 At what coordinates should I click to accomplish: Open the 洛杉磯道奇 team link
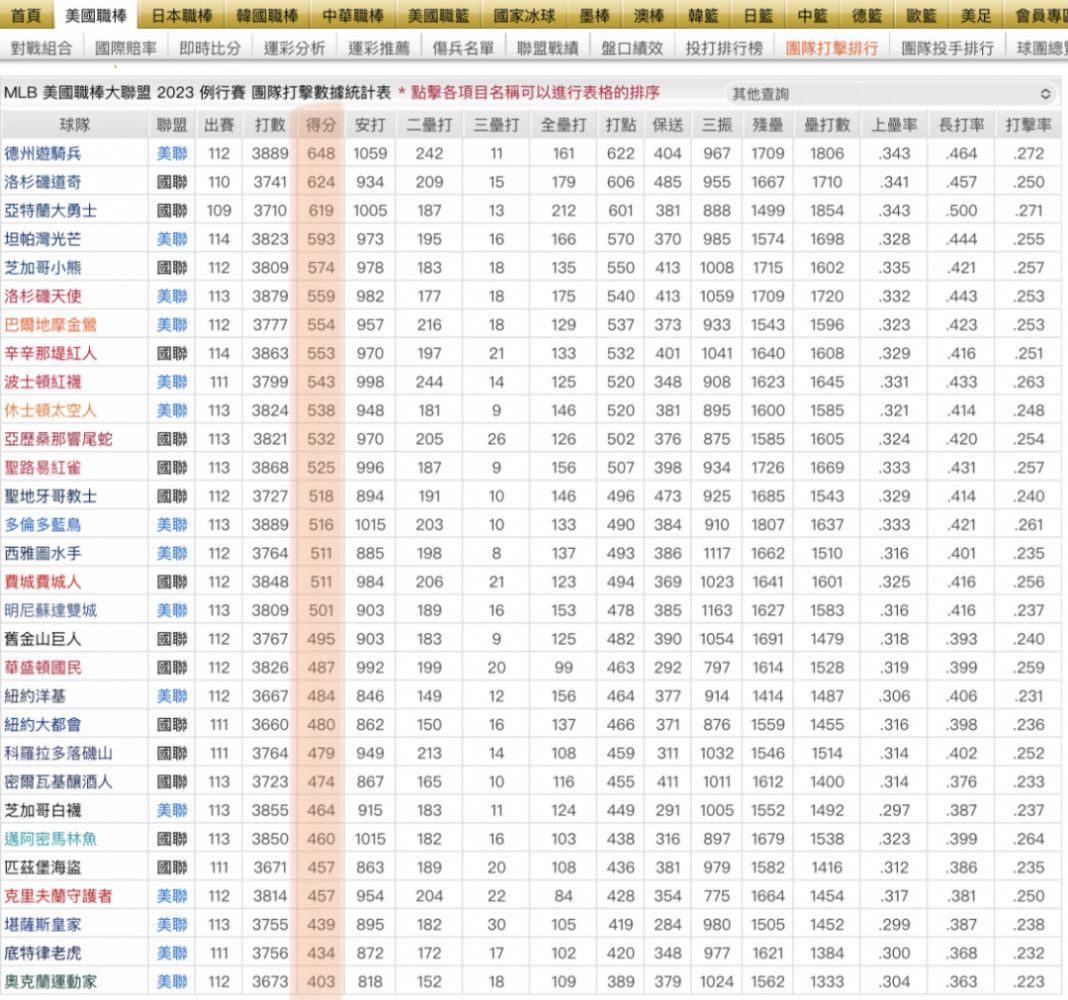pyautogui.click(x=43, y=182)
